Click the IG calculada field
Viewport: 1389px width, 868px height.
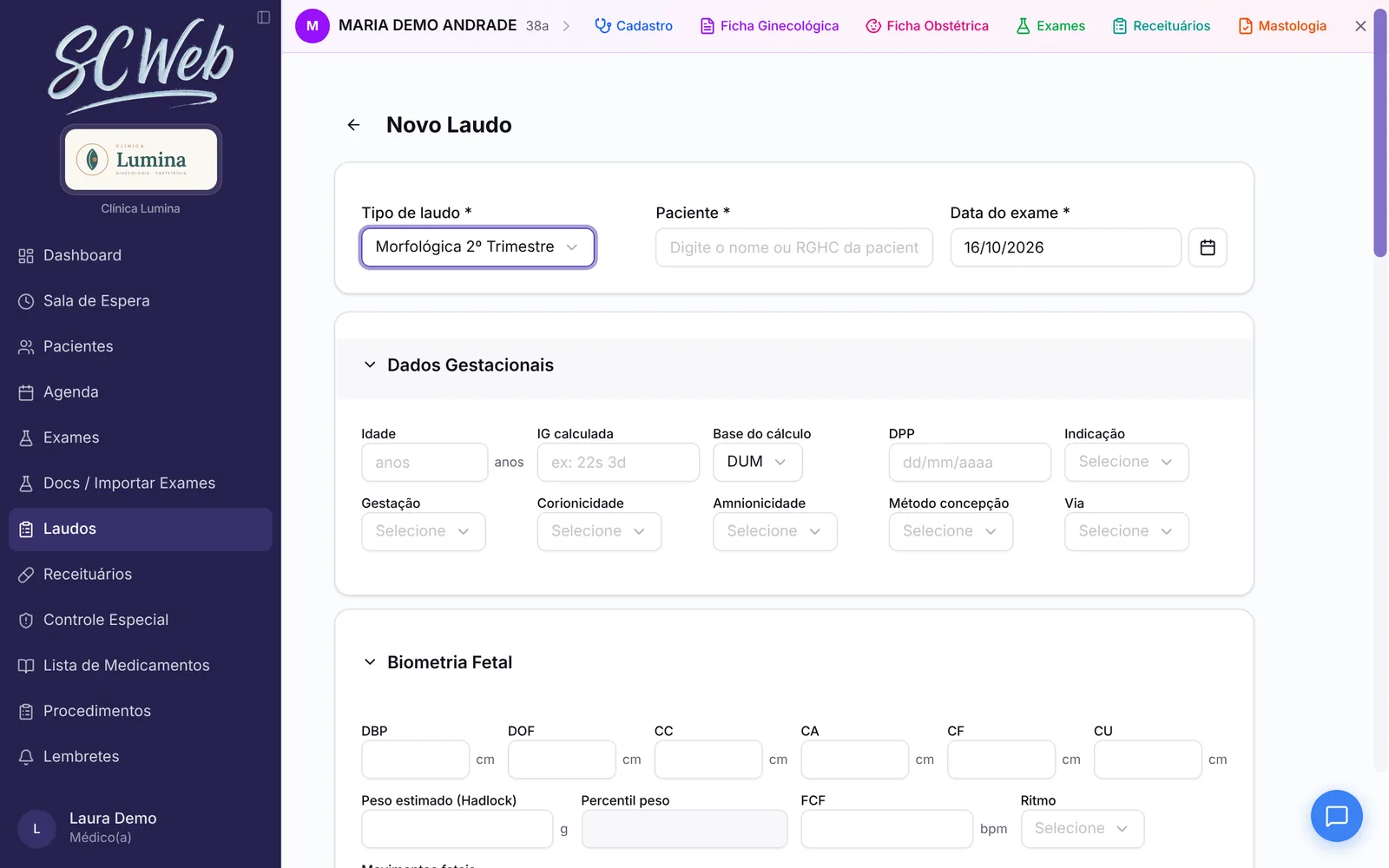point(618,463)
